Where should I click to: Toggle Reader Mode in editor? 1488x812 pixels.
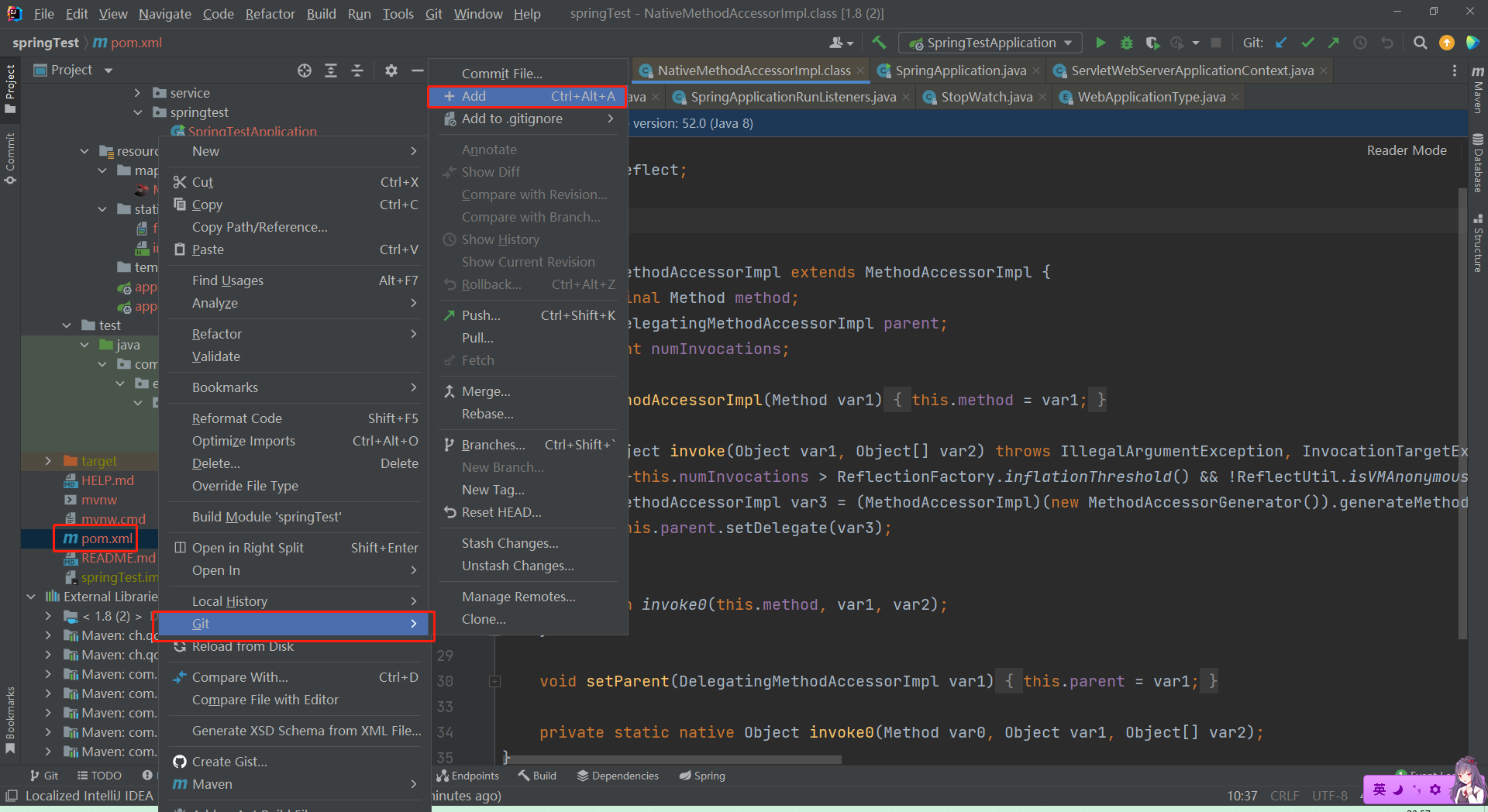(x=1407, y=150)
